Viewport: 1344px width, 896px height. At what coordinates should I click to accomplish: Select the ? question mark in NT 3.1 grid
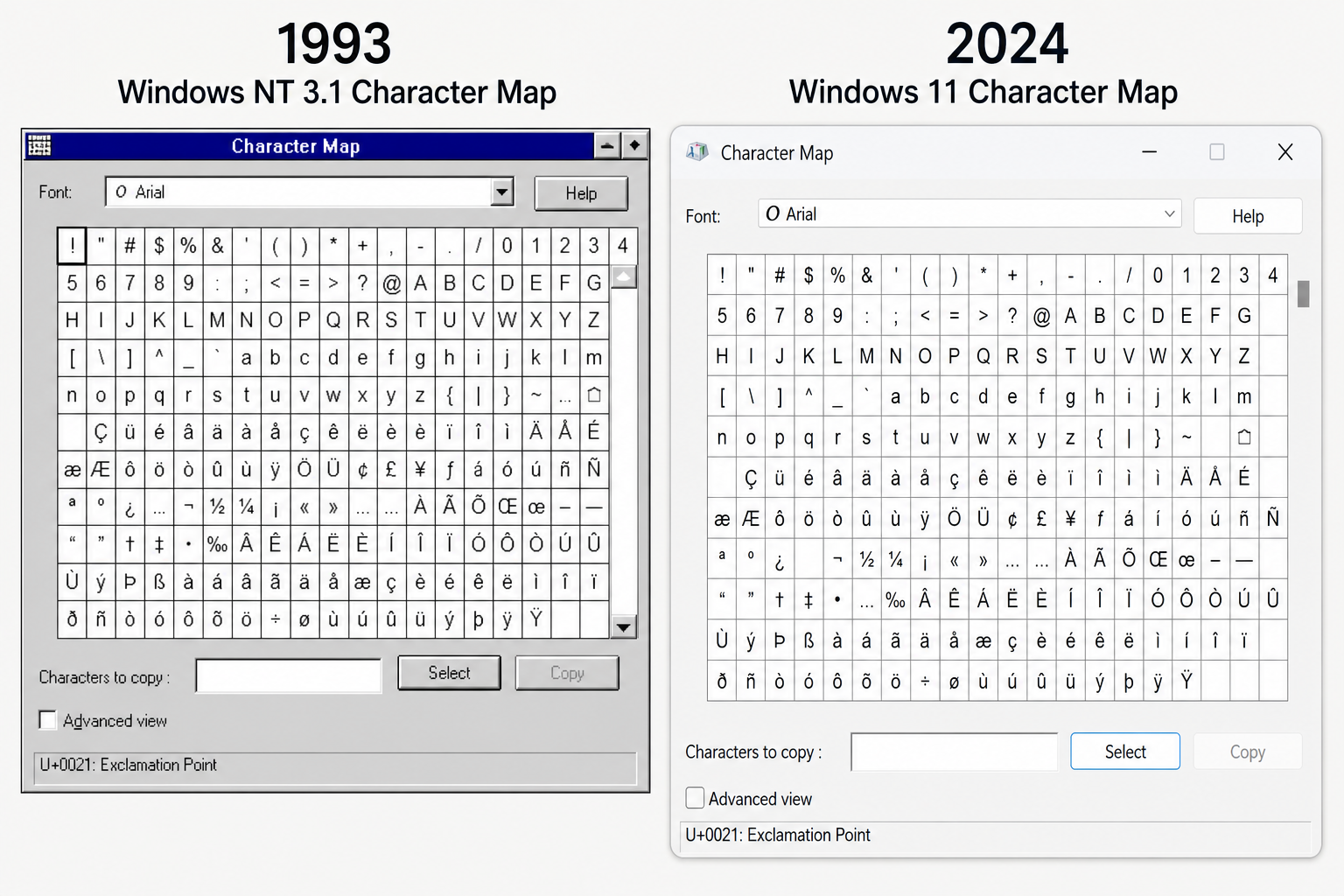coord(362,283)
